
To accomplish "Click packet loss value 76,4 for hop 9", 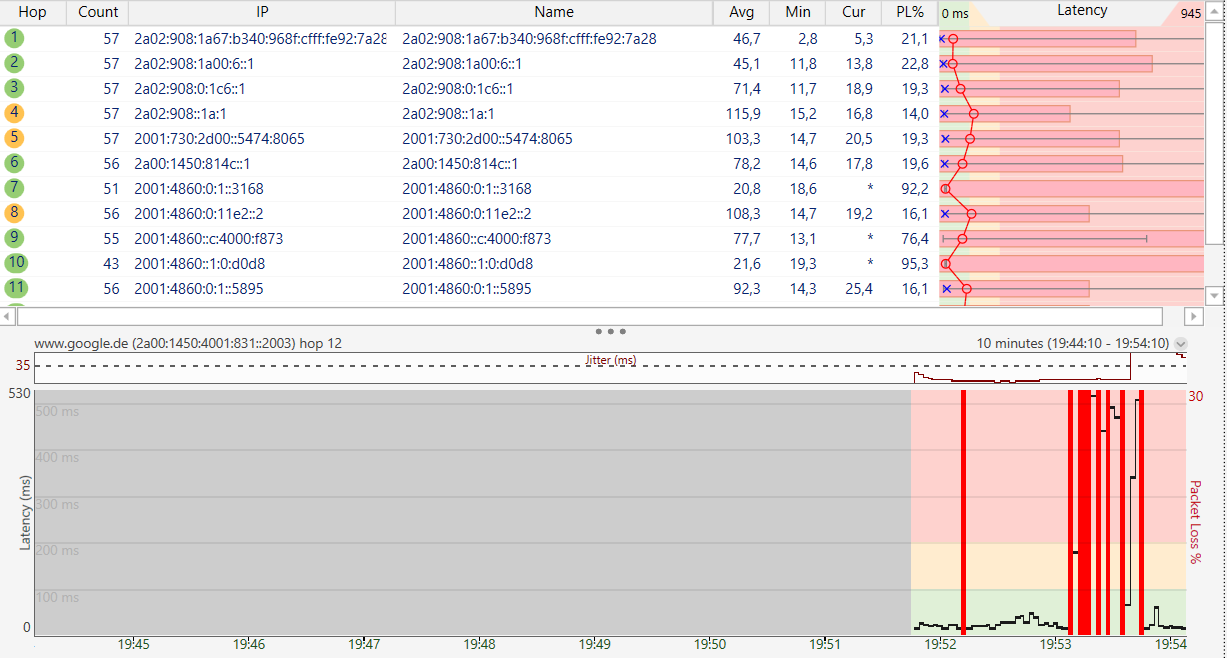I will coord(915,238).
